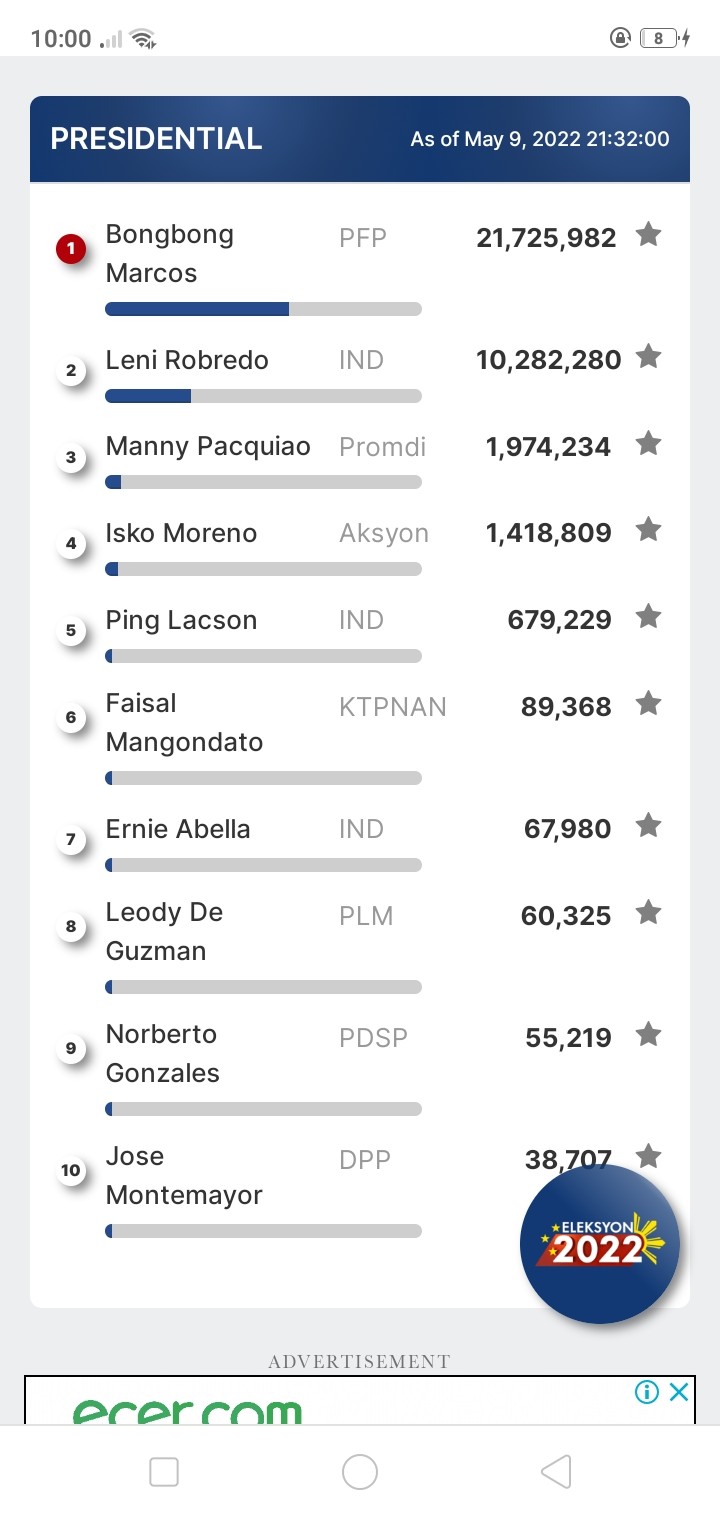Tap the star beside Isko Moreno

pyautogui.click(x=649, y=530)
